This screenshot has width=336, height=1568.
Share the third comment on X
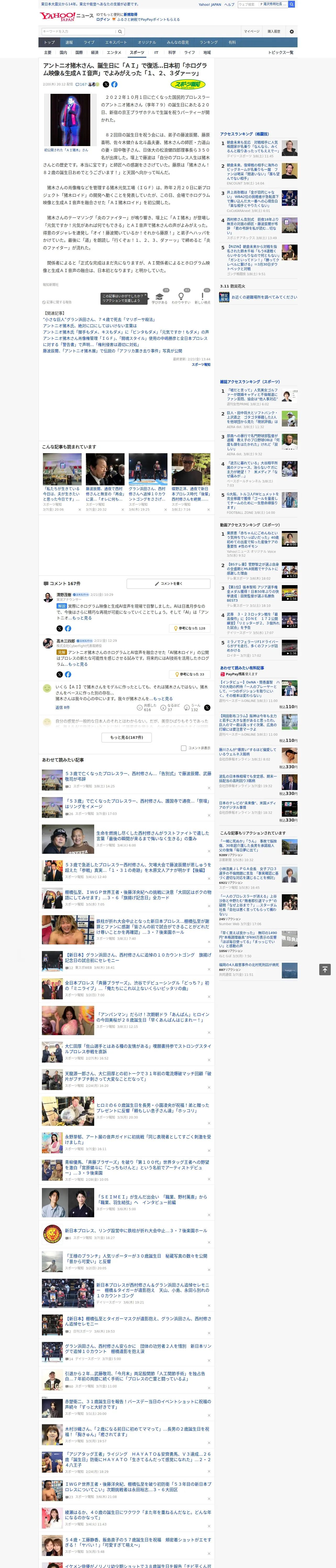[207, 707]
